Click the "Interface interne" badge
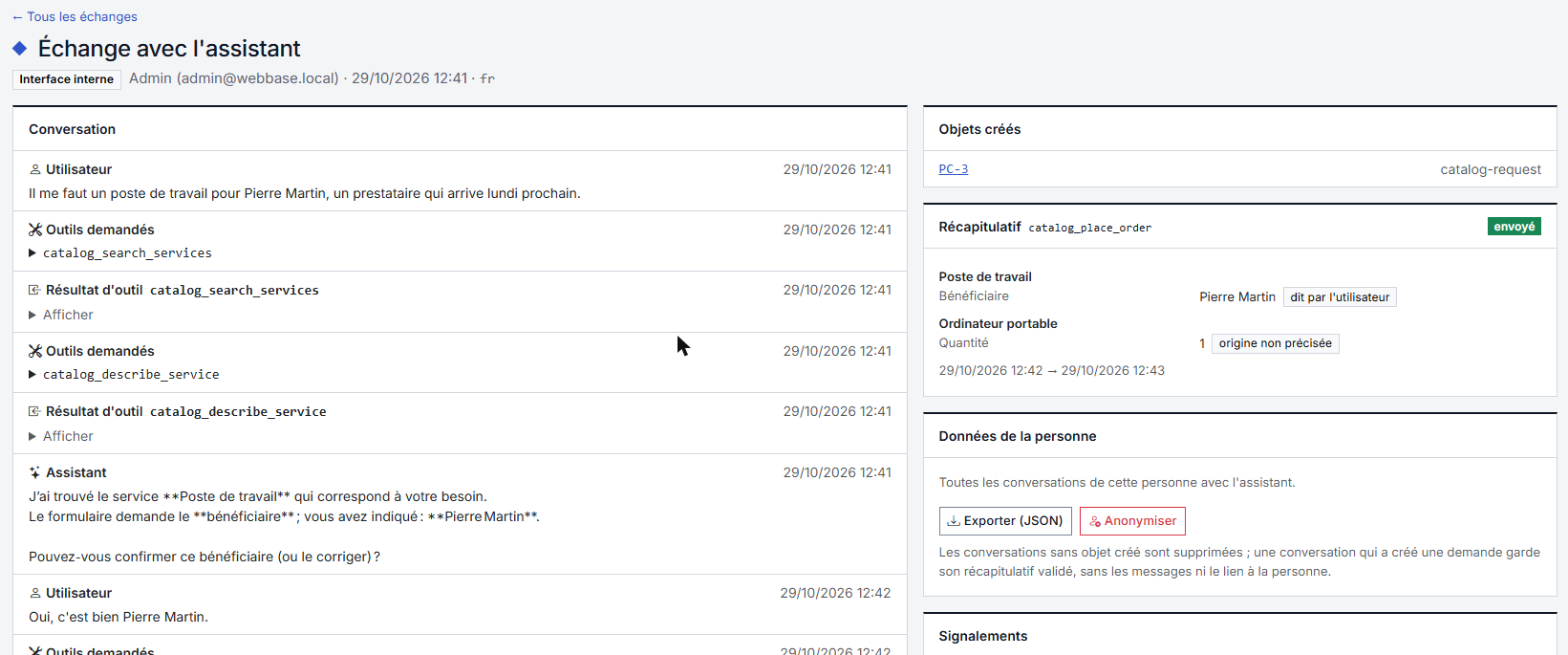Viewport: 1568px width, 655px height. pos(67,79)
